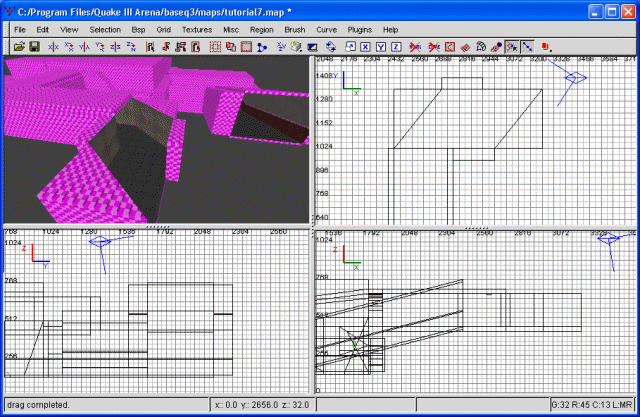
Task: Click the blue camera marker in XZ view
Action: point(609,238)
